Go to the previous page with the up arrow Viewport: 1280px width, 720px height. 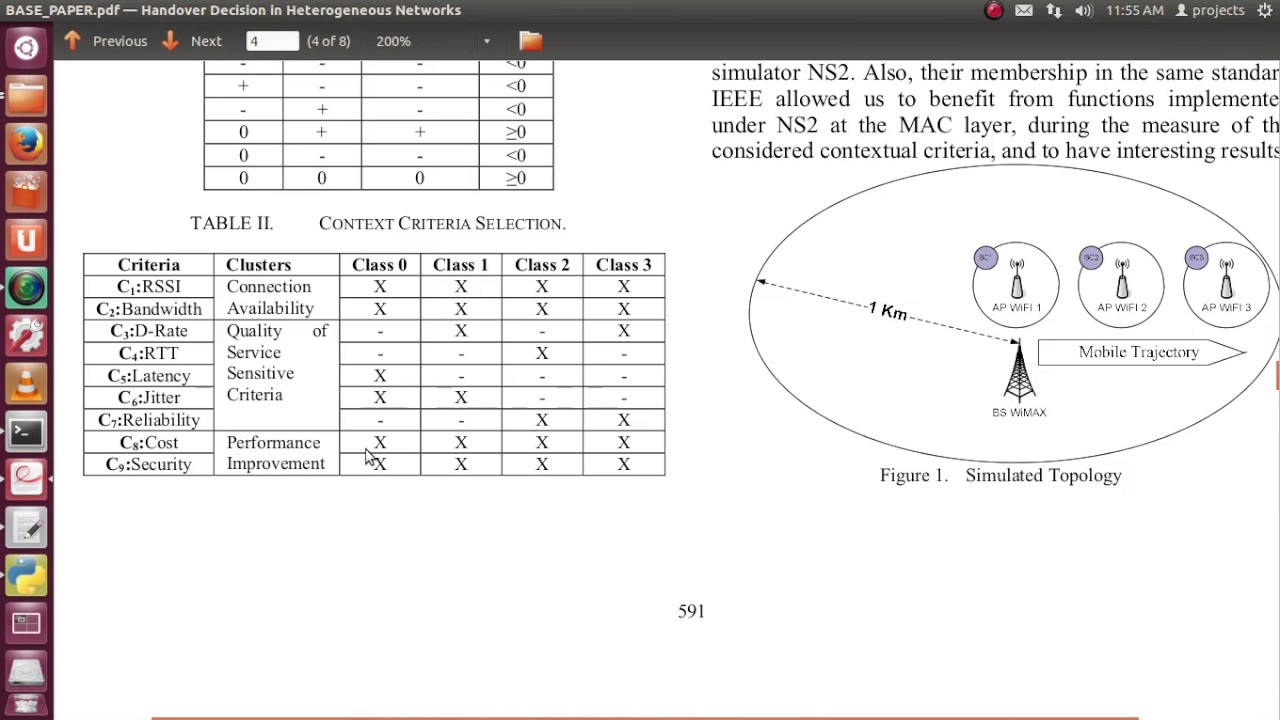click(x=72, y=41)
